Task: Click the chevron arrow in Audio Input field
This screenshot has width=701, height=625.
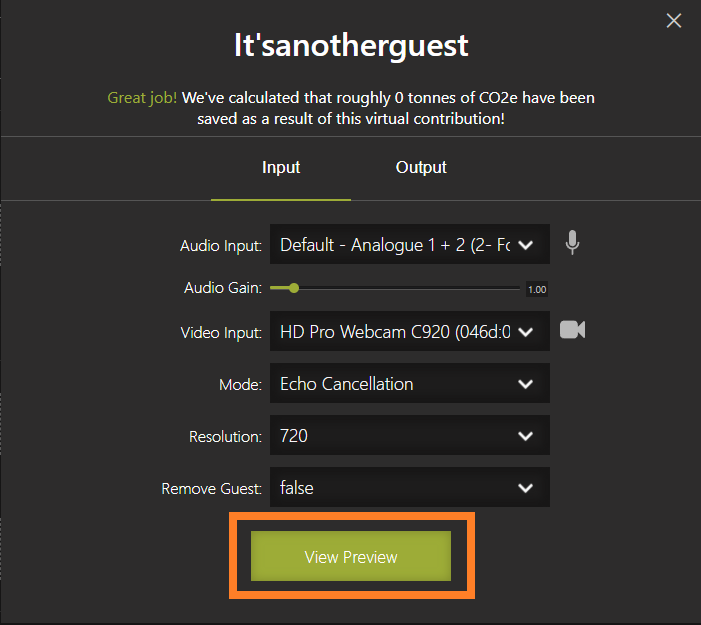Action: (525, 245)
